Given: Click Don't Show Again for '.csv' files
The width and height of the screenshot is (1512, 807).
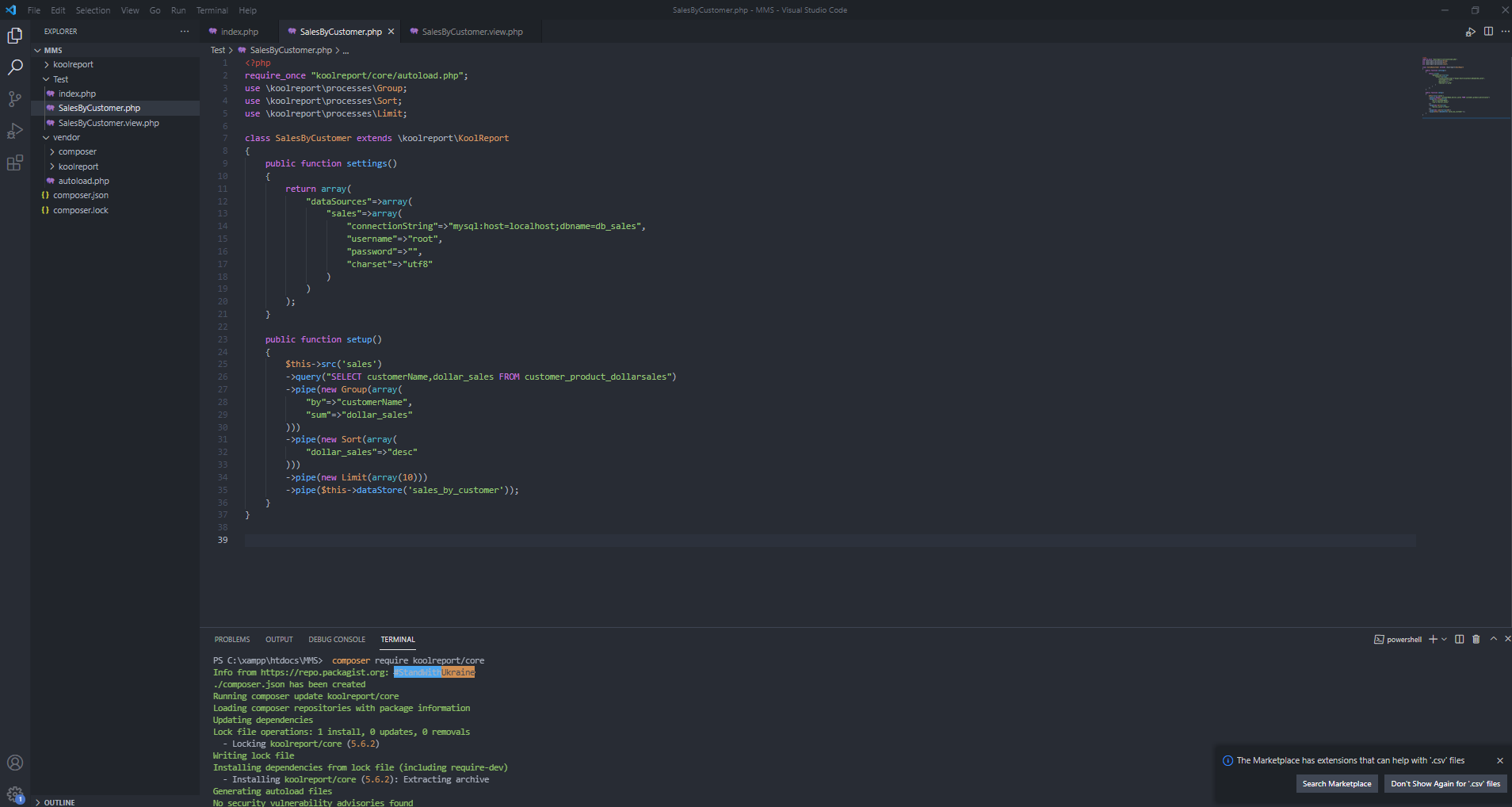Looking at the screenshot, I should coord(1445,784).
